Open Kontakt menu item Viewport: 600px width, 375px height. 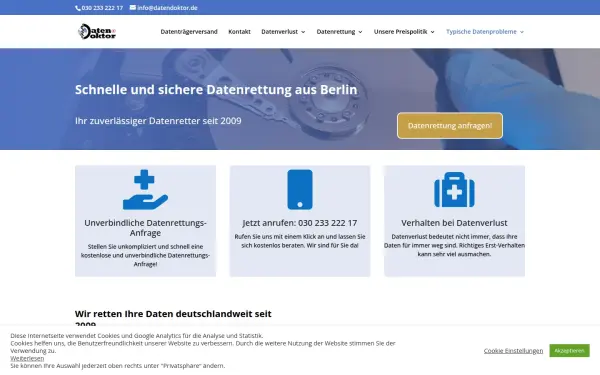coord(240,32)
